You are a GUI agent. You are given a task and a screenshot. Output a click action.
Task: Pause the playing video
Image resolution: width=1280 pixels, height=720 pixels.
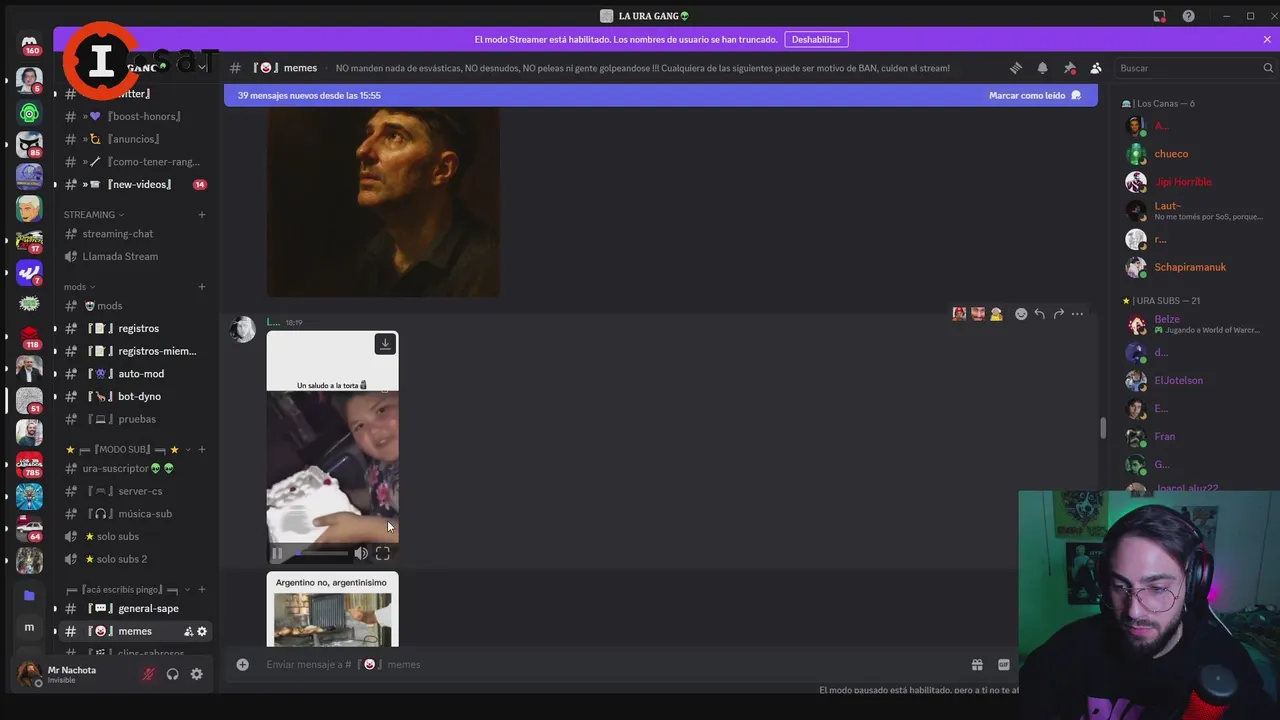pos(277,553)
